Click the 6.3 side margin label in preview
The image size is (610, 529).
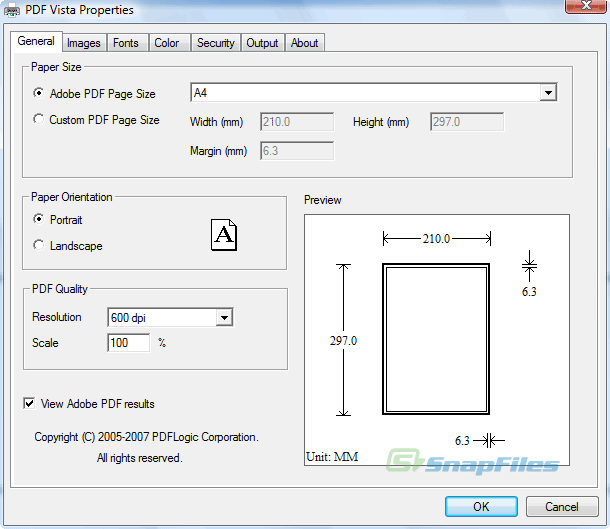click(462, 441)
